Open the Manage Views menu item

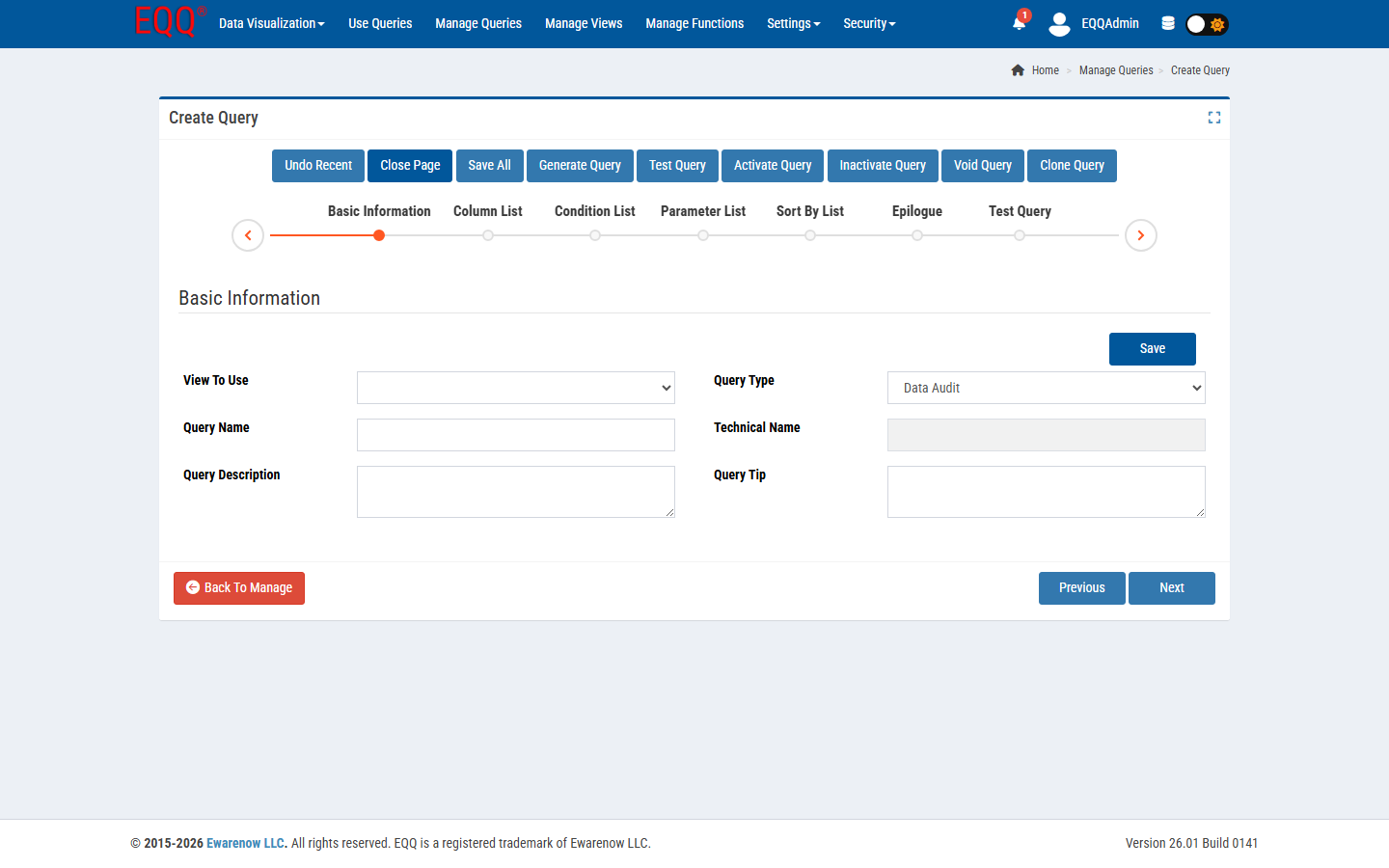(583, 23)
